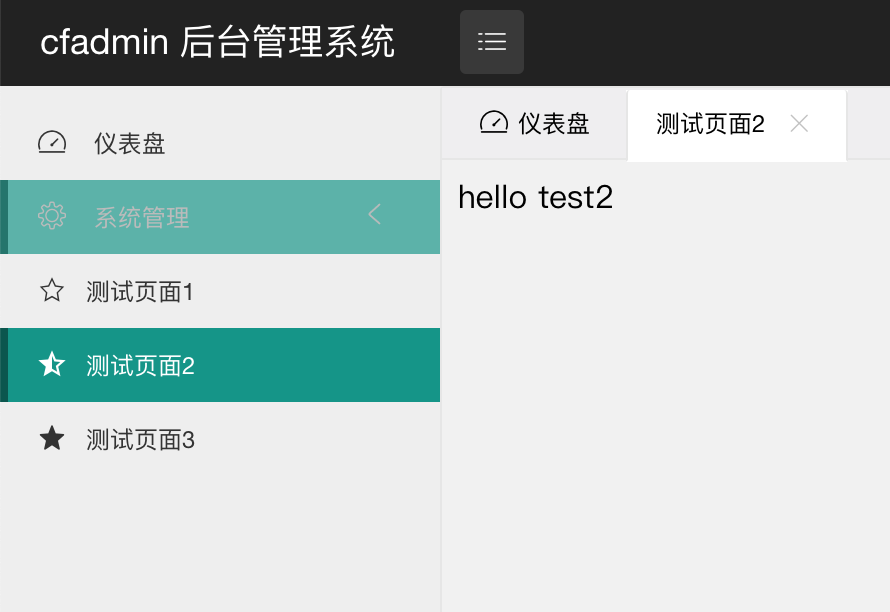Select the highlighted 测试页面2 sidebar item
Viewport: 890px width, 612px height.
coord(140,365)
